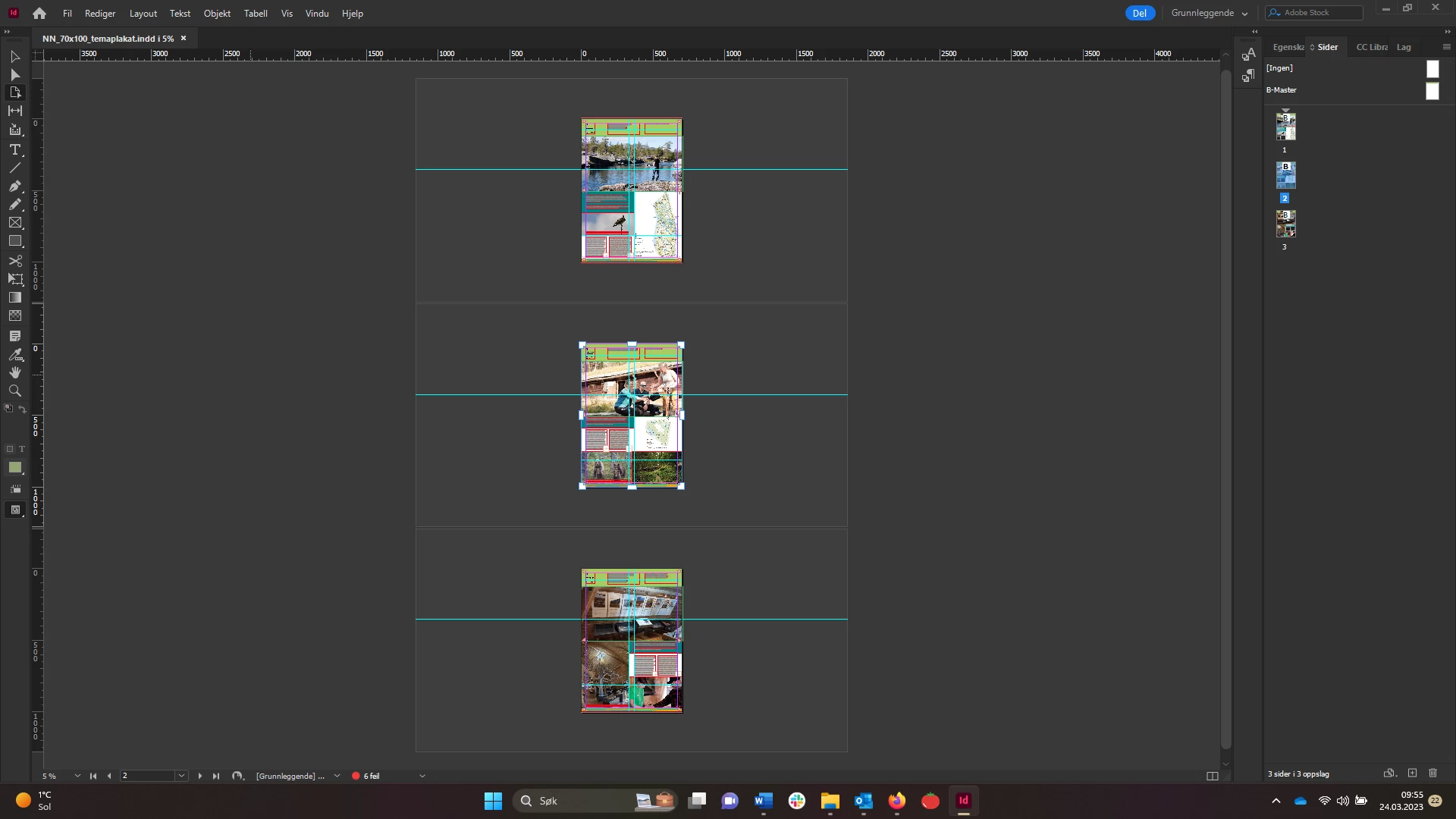Select the Gap tool
Viewport: 1456px width, 819px height.
(14, 111)
